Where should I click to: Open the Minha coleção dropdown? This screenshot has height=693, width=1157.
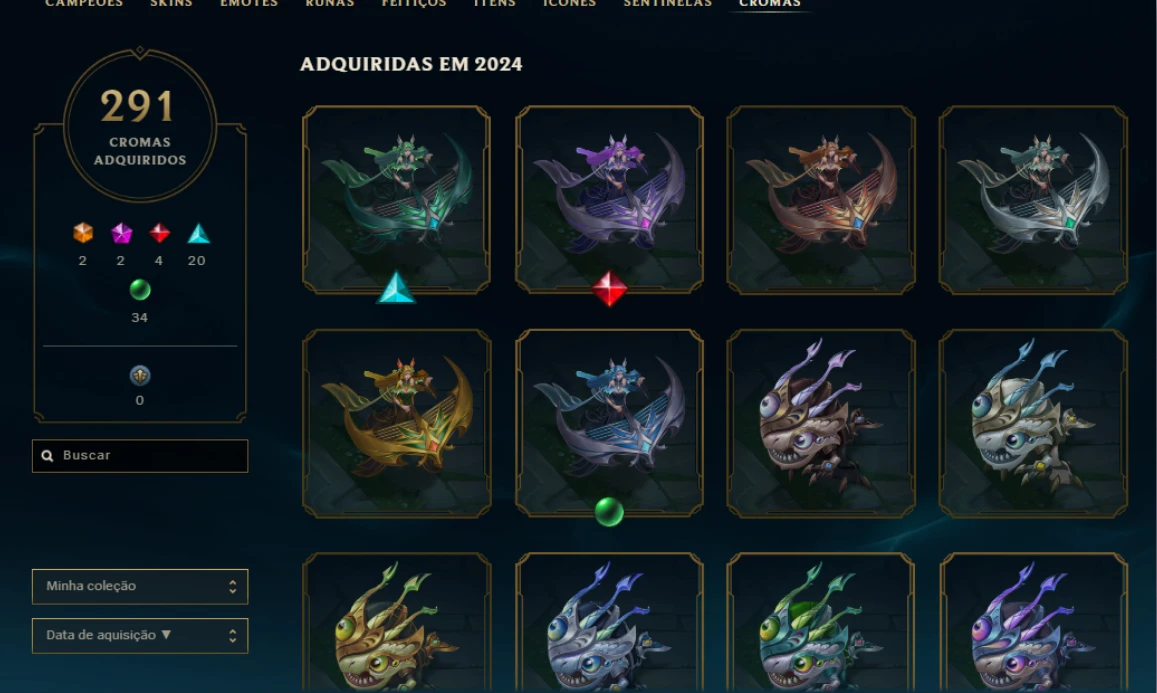[140, 587]
